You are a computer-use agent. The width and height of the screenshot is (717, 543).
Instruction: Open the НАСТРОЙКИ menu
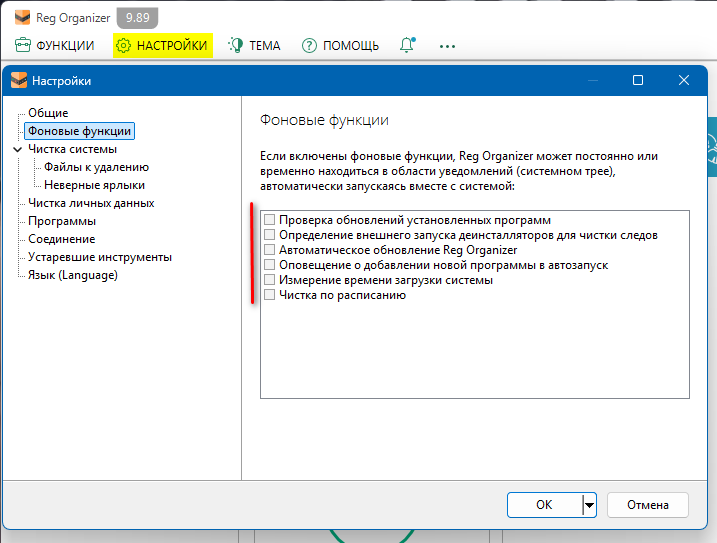162,45
